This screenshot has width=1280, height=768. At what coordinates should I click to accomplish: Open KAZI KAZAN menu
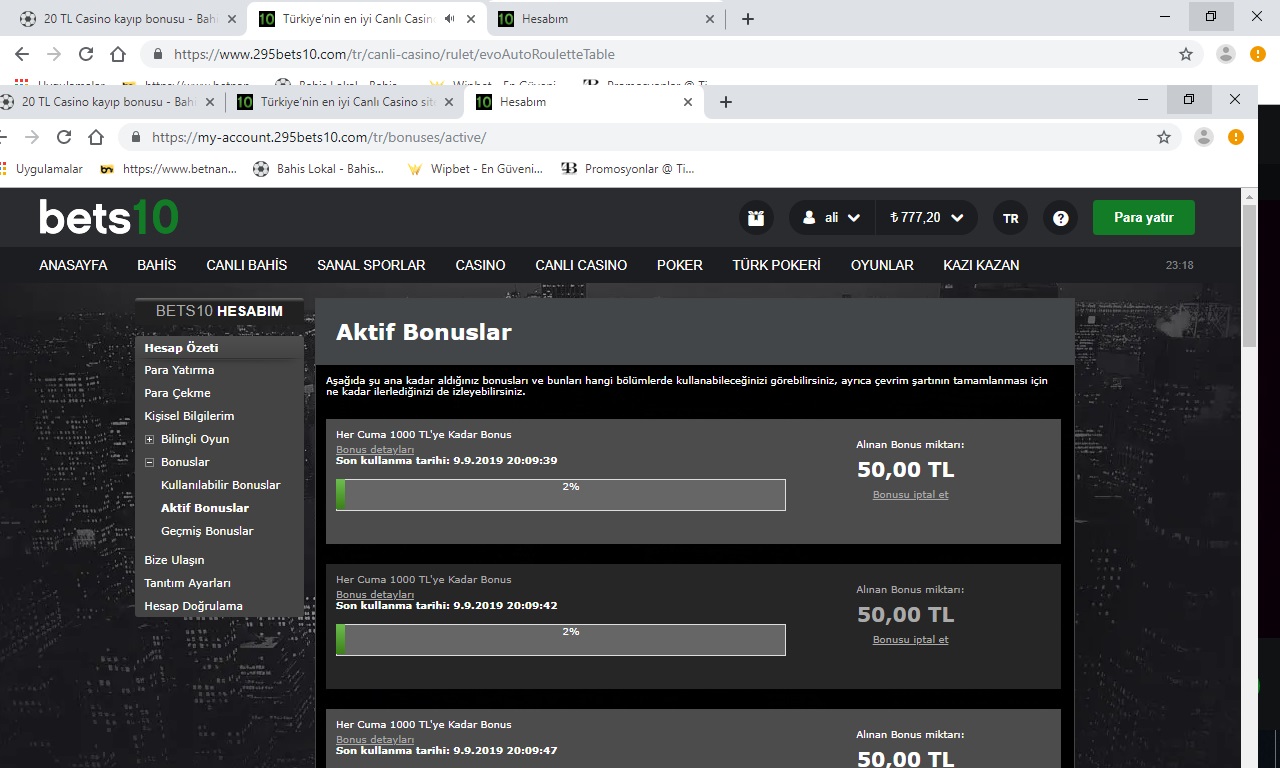tap(981, 265)
